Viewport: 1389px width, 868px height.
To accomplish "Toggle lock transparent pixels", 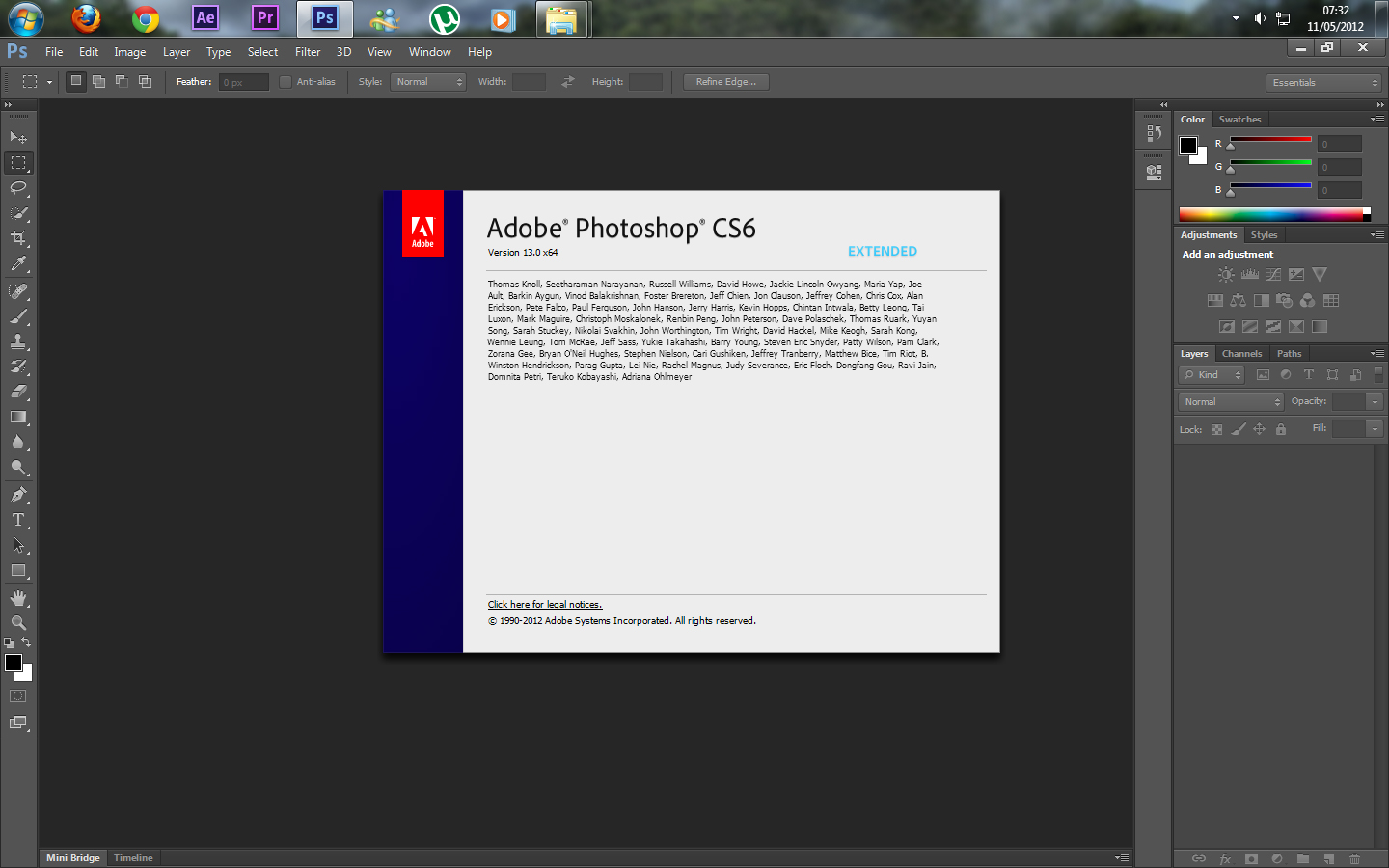I will pos(1216,429).
